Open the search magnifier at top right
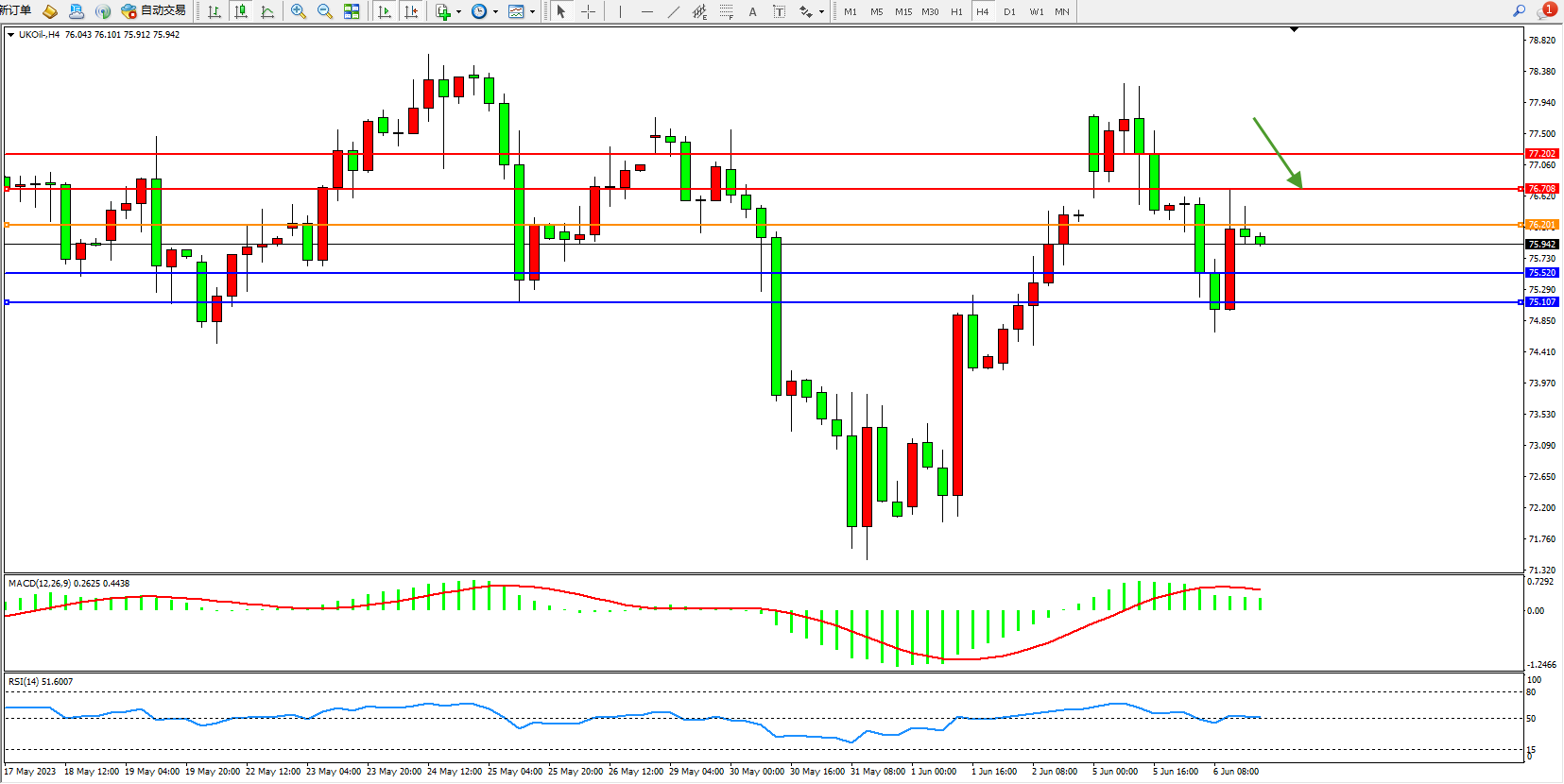Image resolution: width=1564 pixels, height=784 pixels. (x=1519, y=11)
